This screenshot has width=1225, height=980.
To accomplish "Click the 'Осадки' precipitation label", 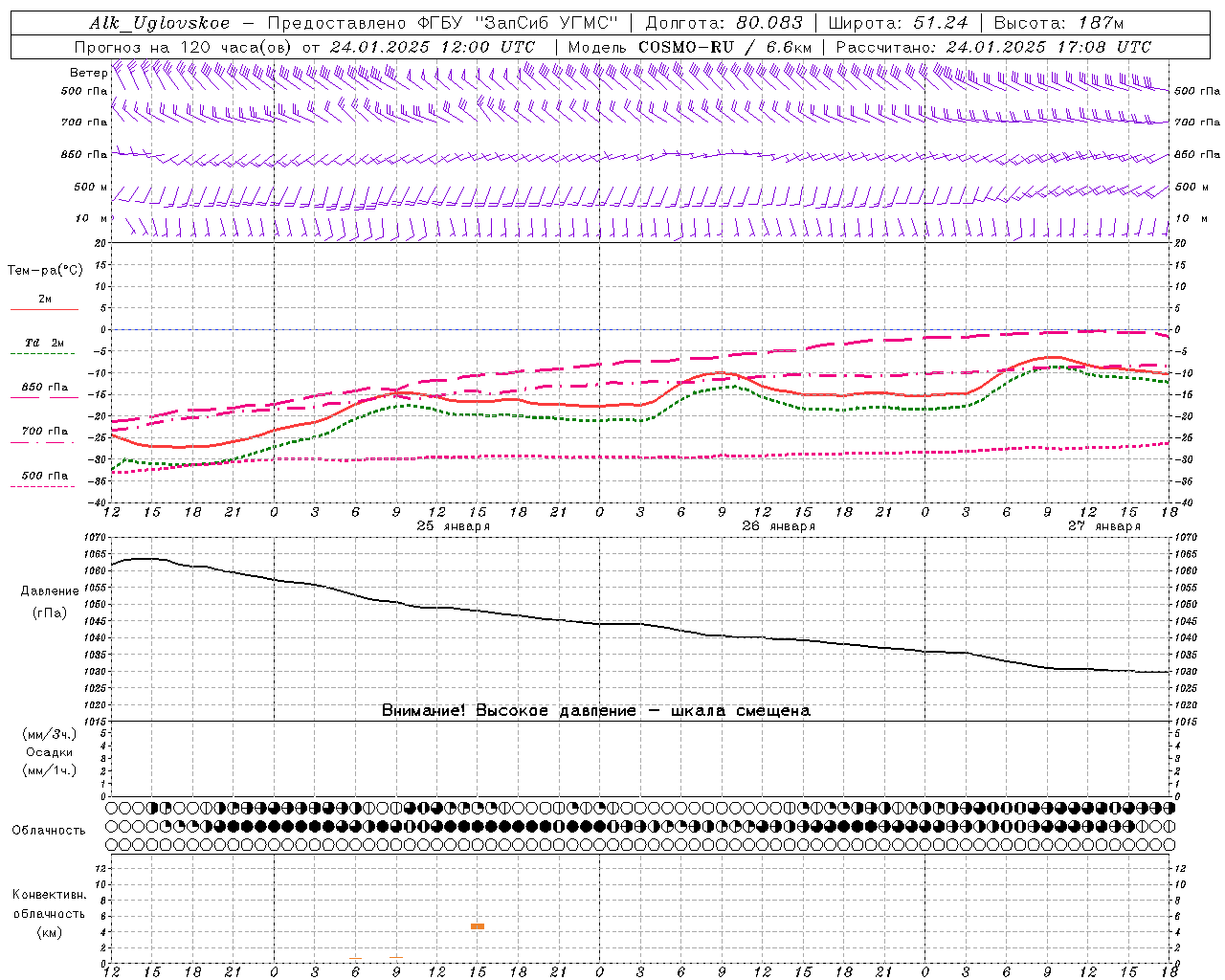I will [x=49, y=752].
